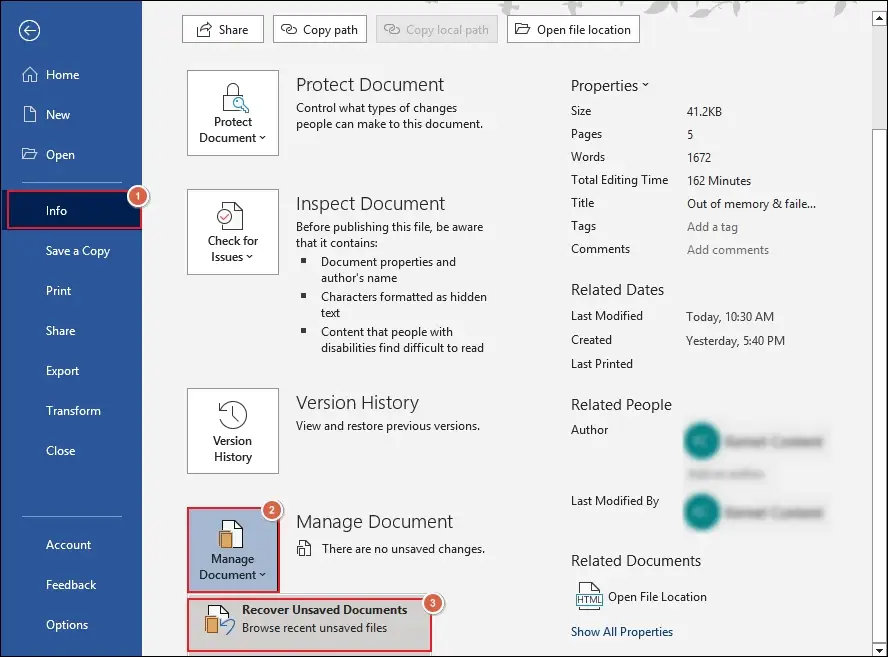Click the New blank page icon
The image size is (888, 657).
pos(29,114)
